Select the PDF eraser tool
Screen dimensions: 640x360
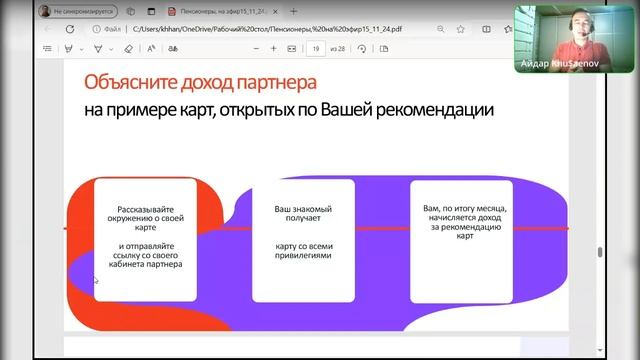(129, 49)
